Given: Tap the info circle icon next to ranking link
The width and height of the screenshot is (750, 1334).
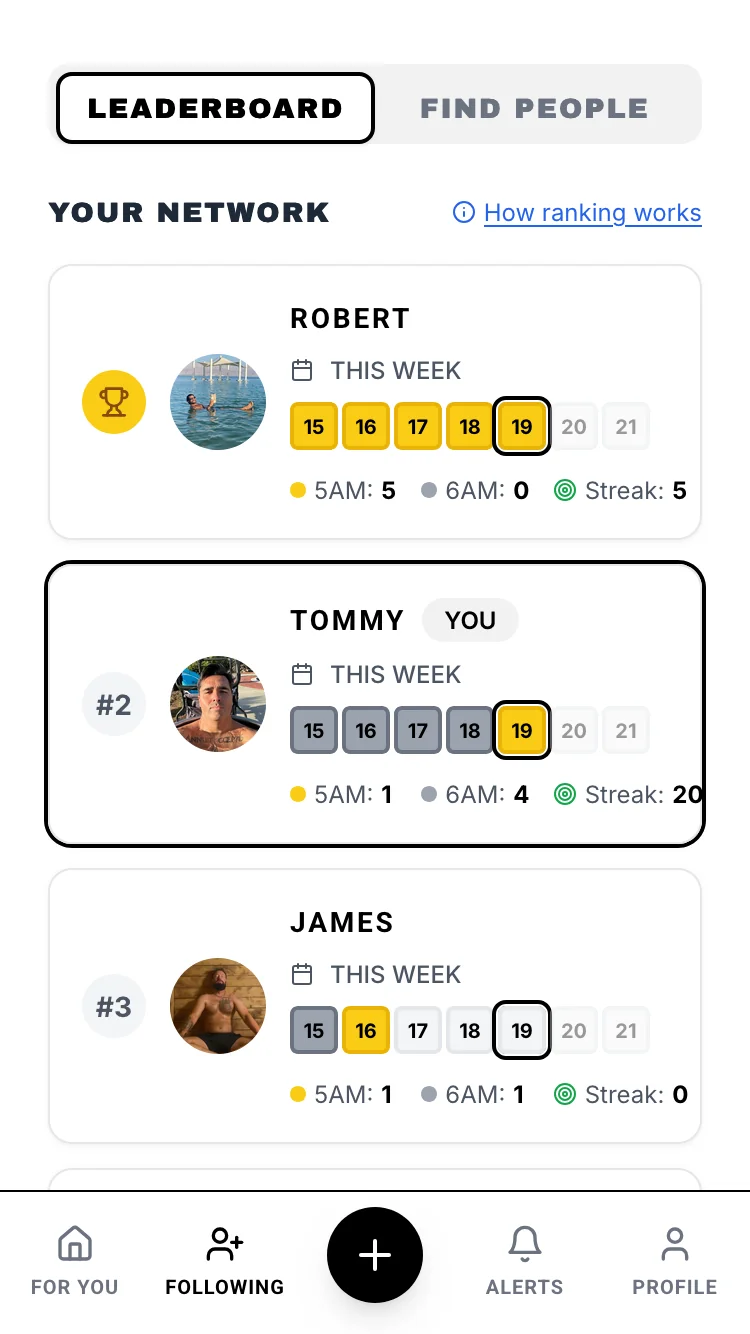Looking at the screenshot, I should [x=462, y=212].
